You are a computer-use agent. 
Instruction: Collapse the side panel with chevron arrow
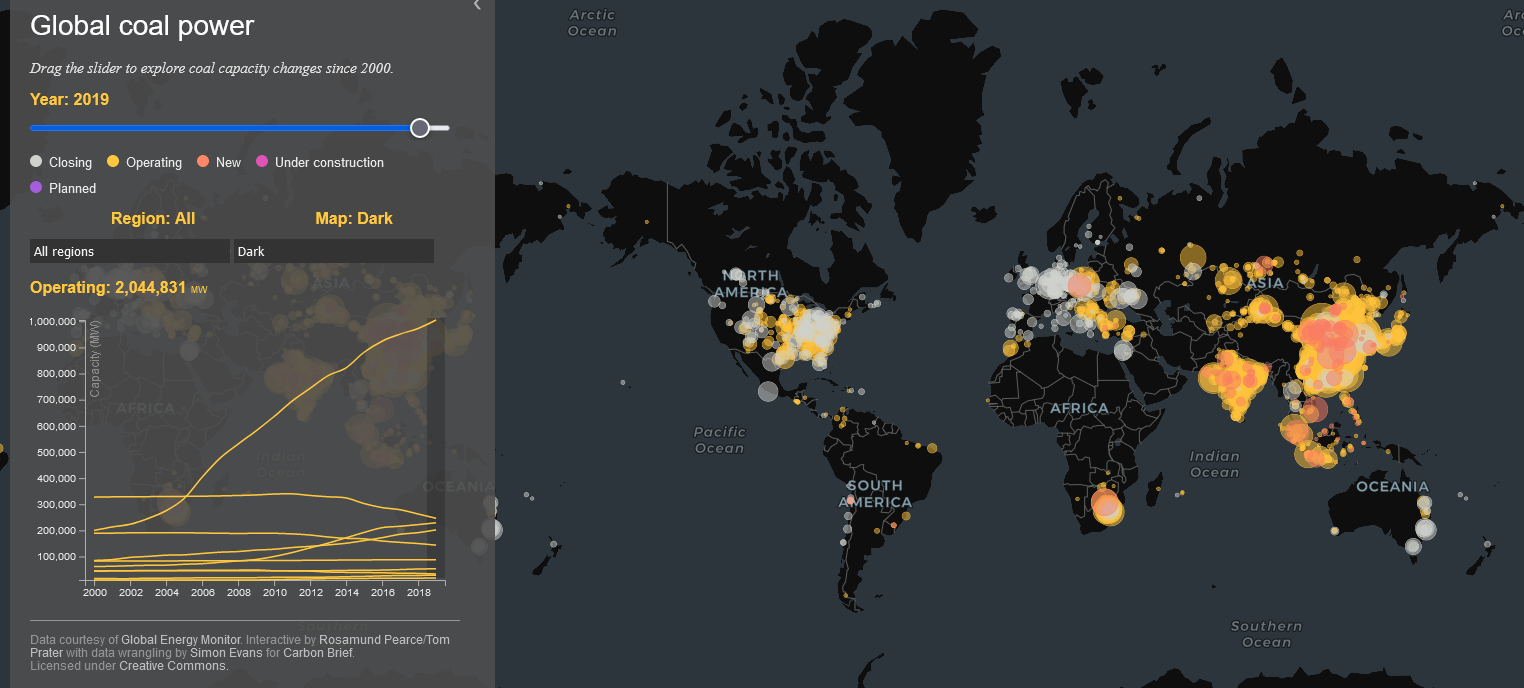[477, 5]
